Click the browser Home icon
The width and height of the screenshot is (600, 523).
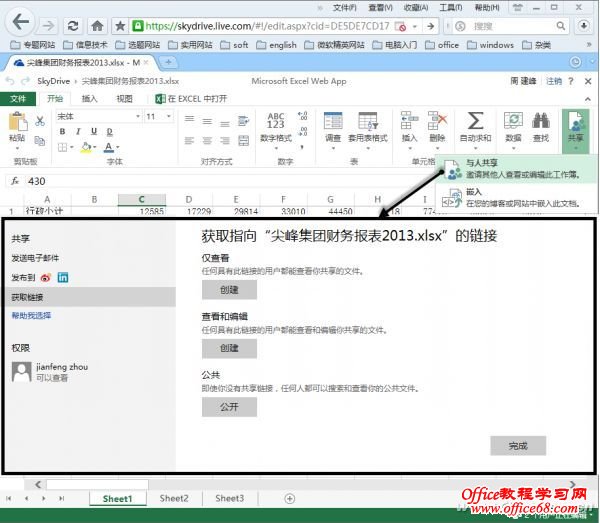coord(97,26)
